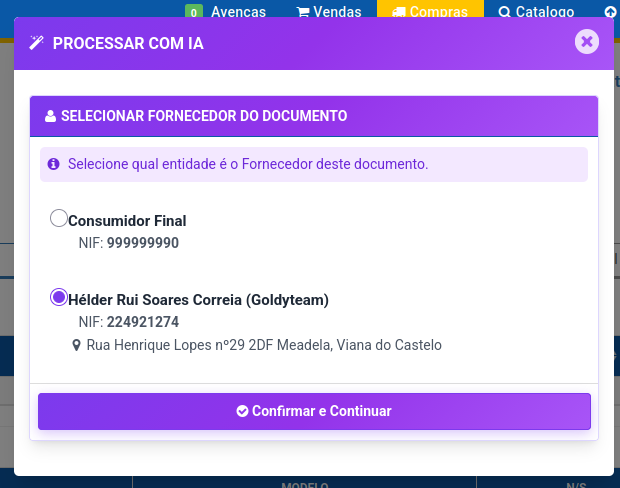Screen dimensions: 620x488
Task: Open the Catalogo menu item
Action: click(545, 12)
